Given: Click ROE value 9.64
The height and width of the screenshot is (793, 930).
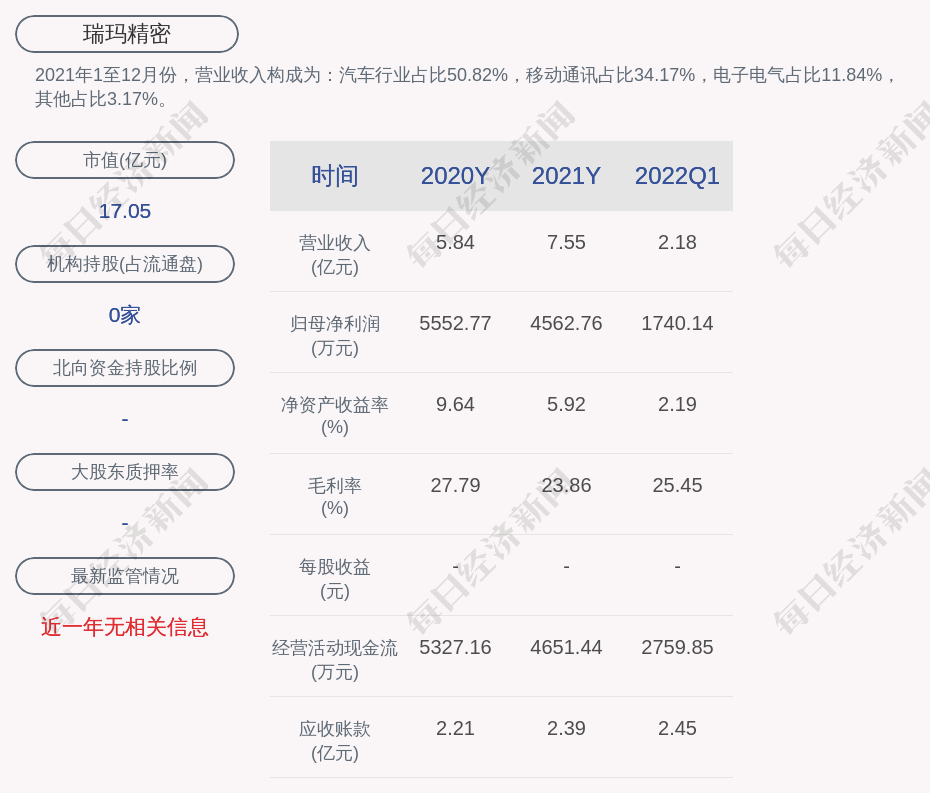Looking at the screenshot, I should [455, 405].
